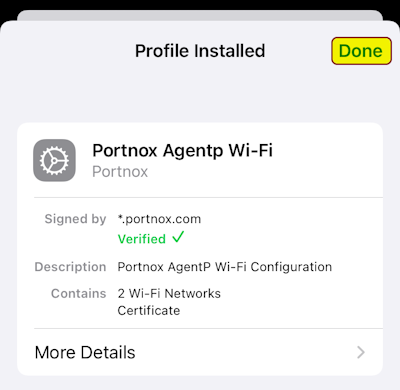Viewport: 400px width, 390px height.
Task: Click the green Verified status label
Action: click(142, 239)
